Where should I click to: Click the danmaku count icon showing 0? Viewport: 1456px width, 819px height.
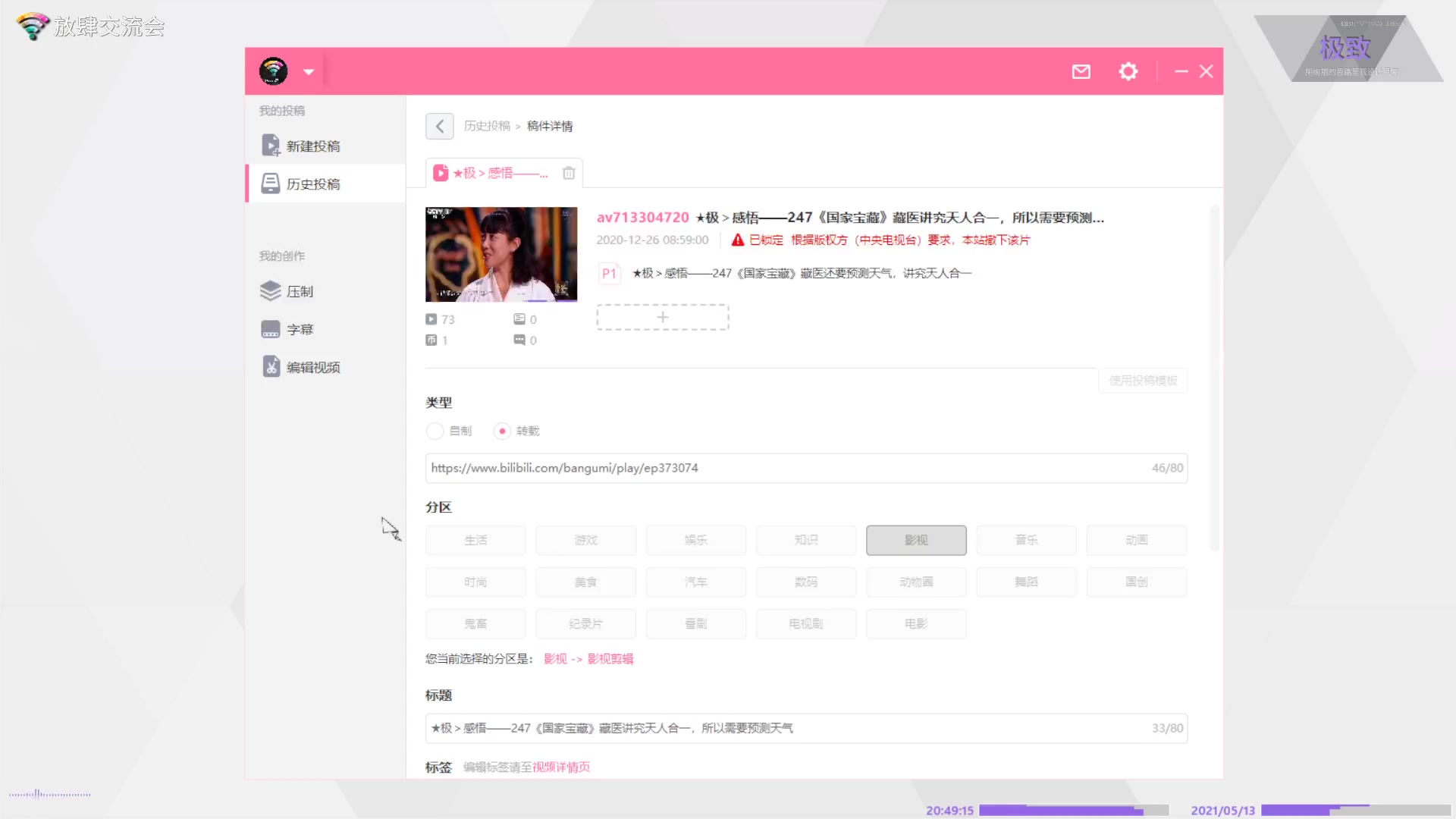click(x=519, y=319)
